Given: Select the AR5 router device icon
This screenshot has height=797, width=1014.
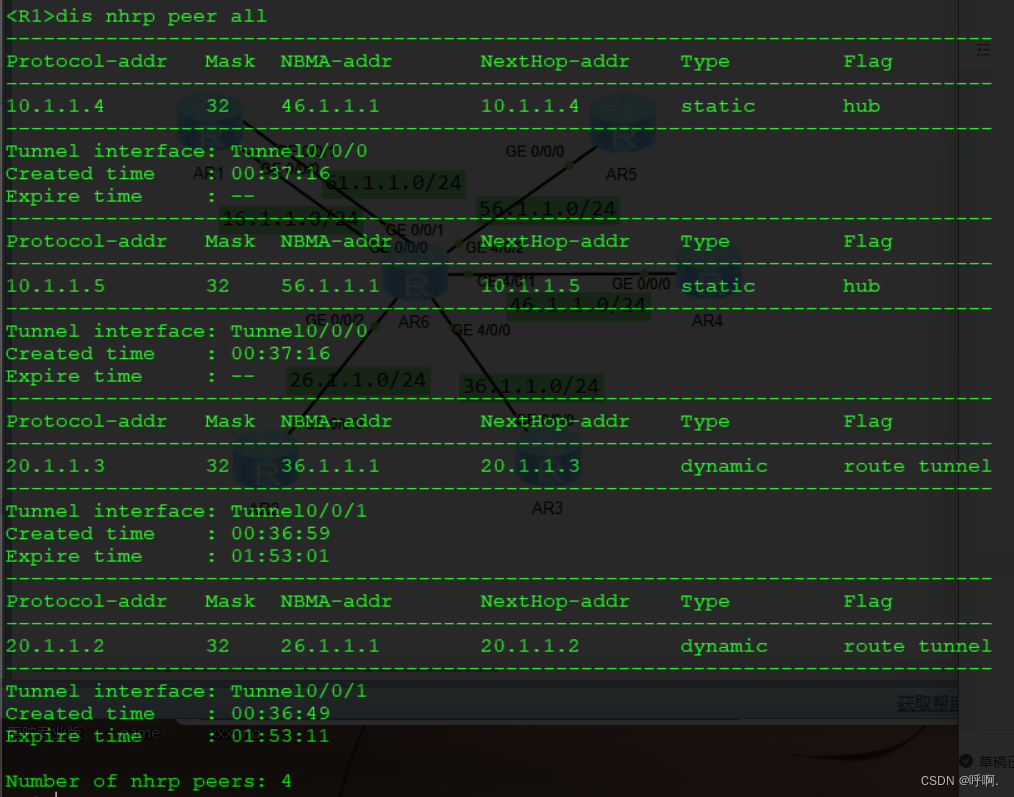Looking at the screenshot, I should [x=622, y=122].
